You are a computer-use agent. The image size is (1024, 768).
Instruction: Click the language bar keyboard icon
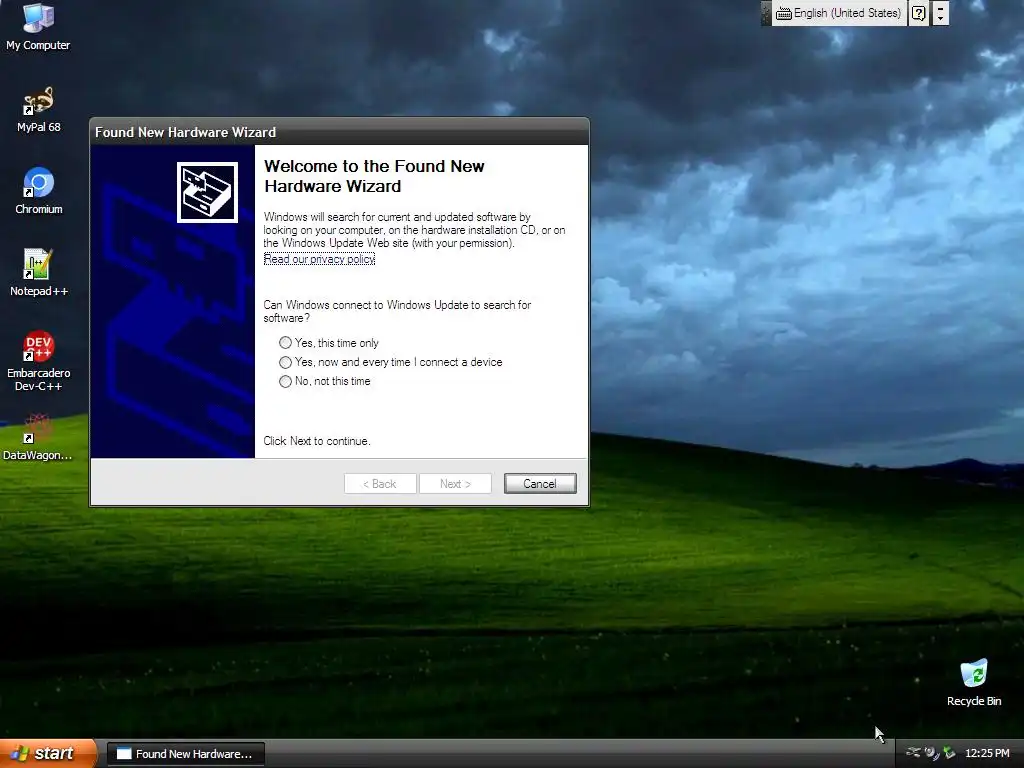tap(784, 14)
